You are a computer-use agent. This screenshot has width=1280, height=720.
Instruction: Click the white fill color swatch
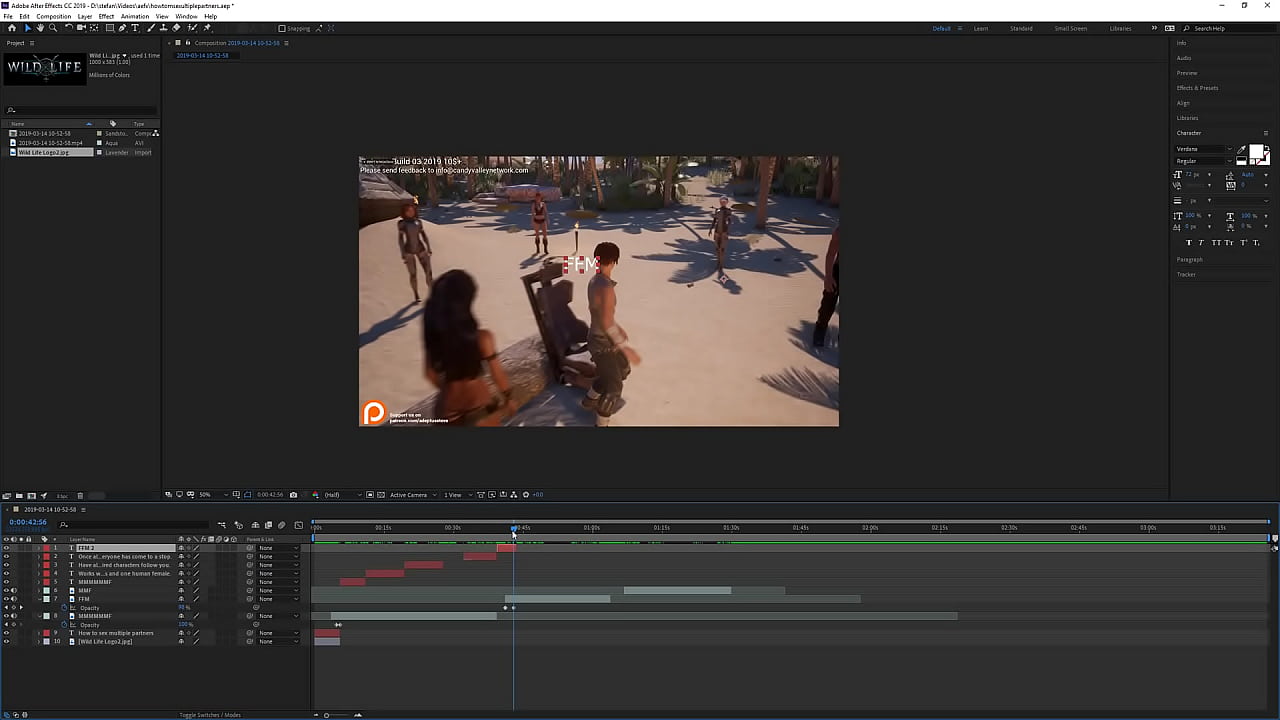(1256, 152)
